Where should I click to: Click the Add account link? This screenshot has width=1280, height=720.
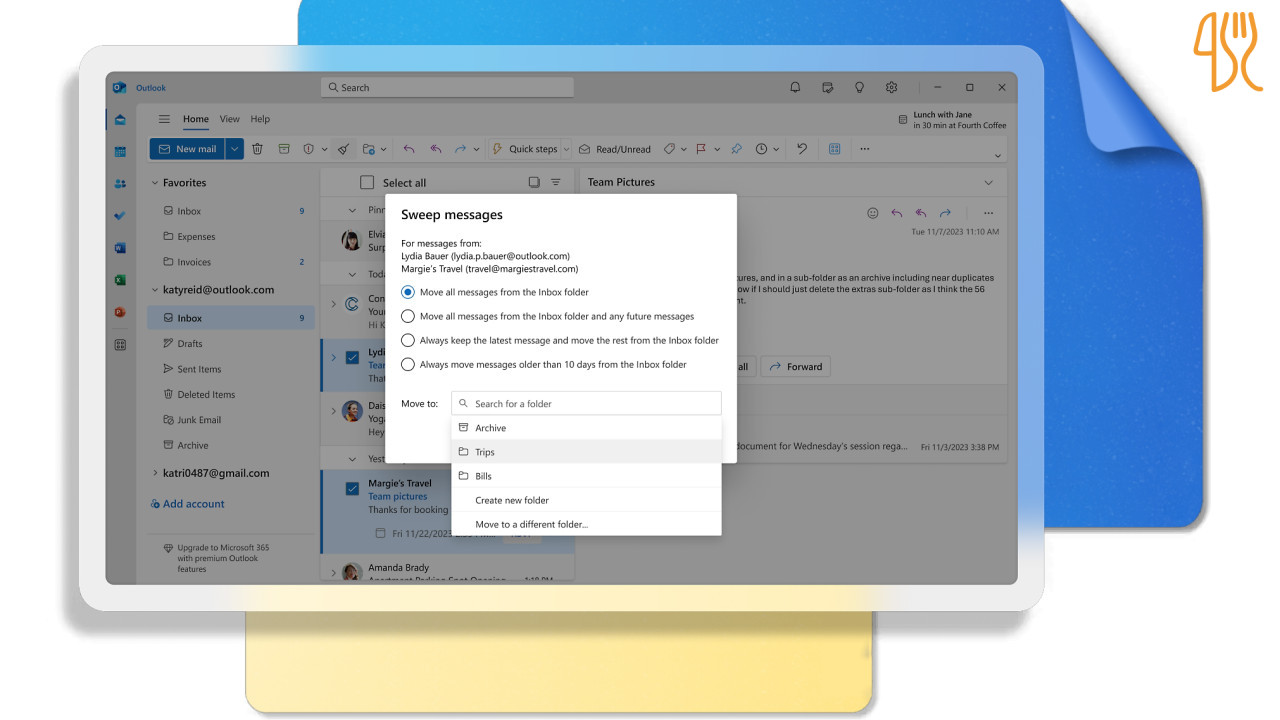pyautogui.click(x=193, y=504)
